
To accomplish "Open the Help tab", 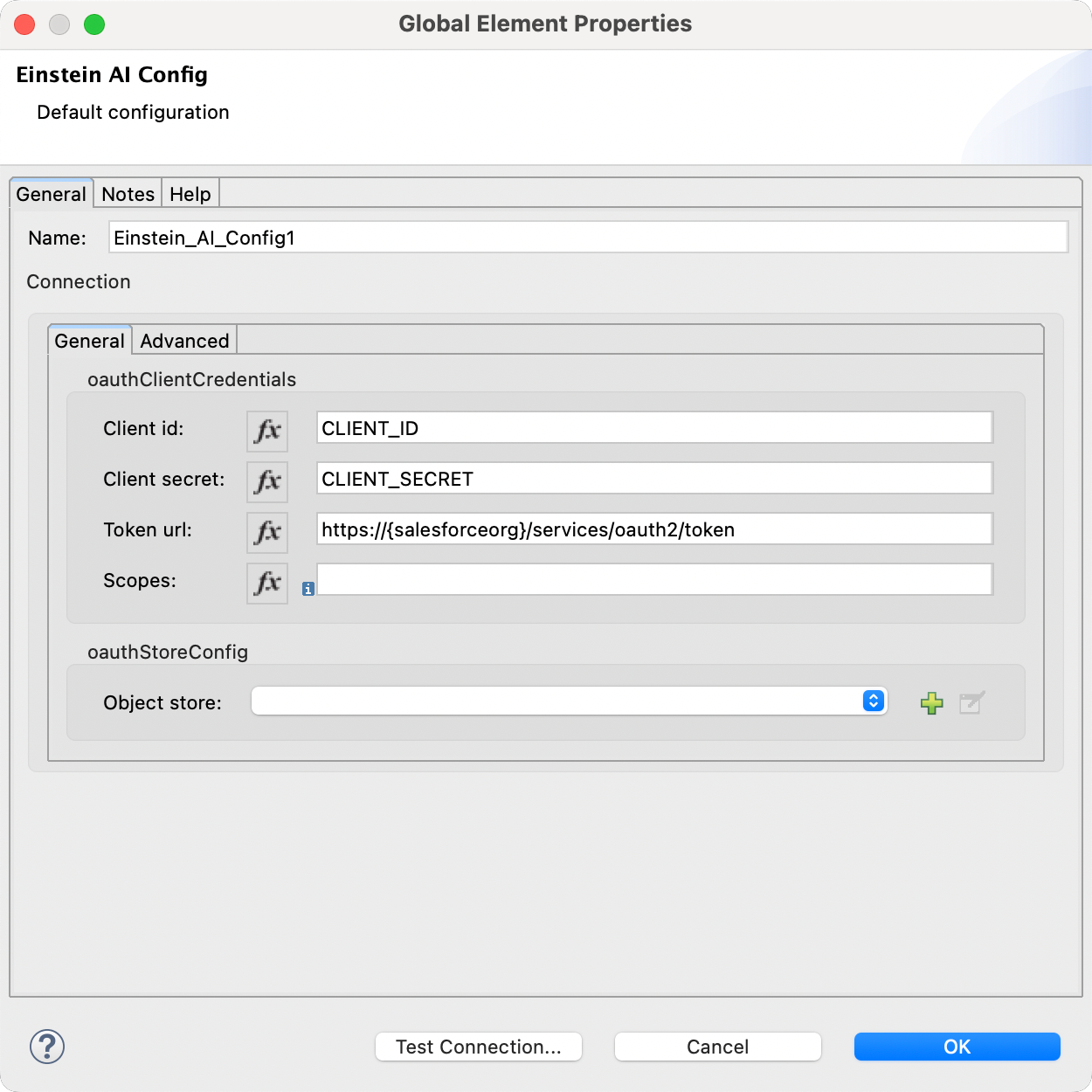I will click(x=190, y=194).
